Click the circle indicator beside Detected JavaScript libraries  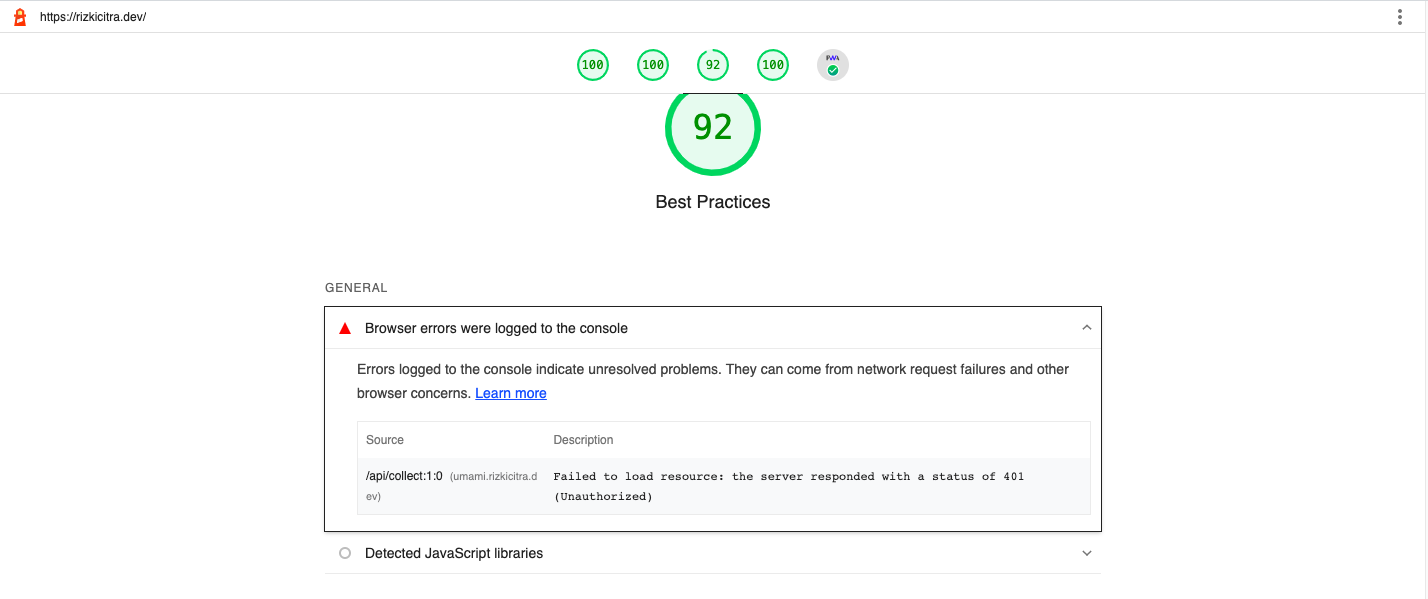point(344,553)
